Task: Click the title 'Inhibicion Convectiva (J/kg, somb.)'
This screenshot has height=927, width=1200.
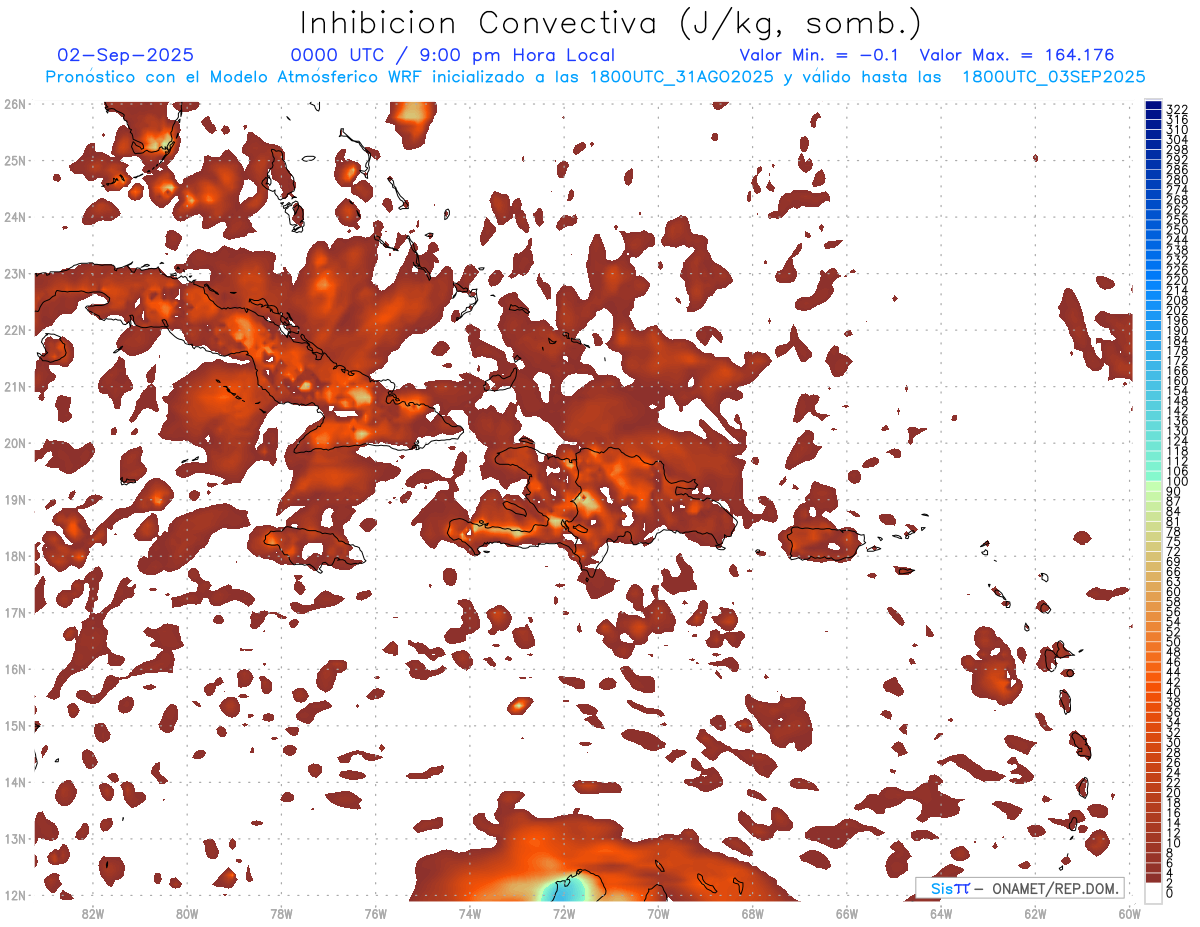Action: tap(611, 24)
